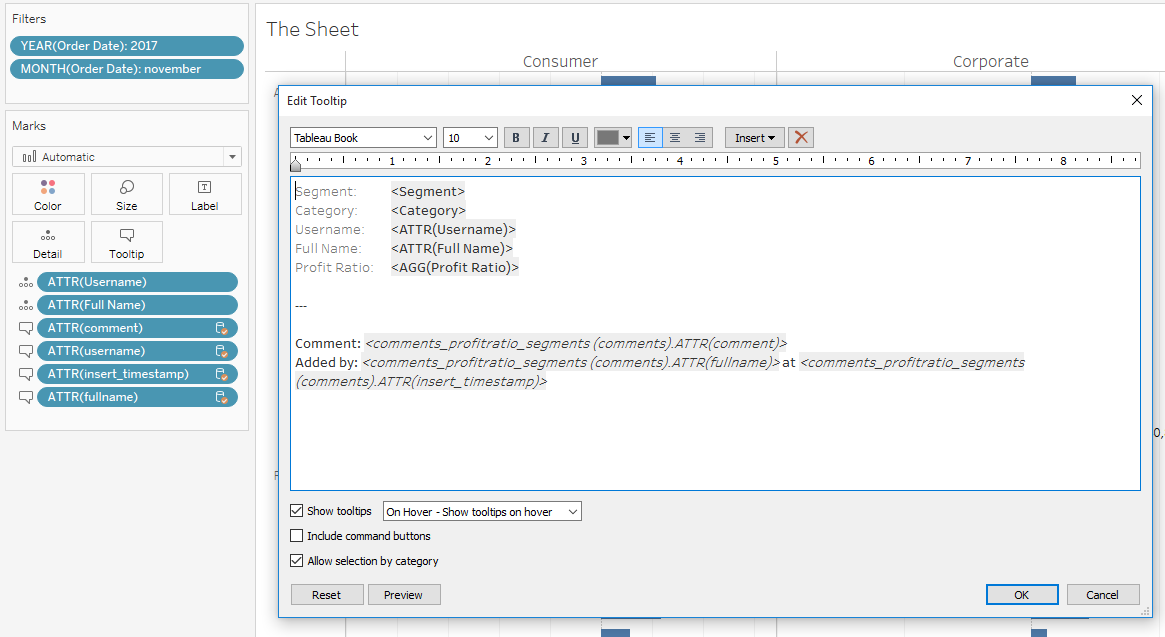The height and width of the screenshot is (637, 1165).
Task: Click detail icon beside ATTR(Full Name) pill
Action: [25, 305]
